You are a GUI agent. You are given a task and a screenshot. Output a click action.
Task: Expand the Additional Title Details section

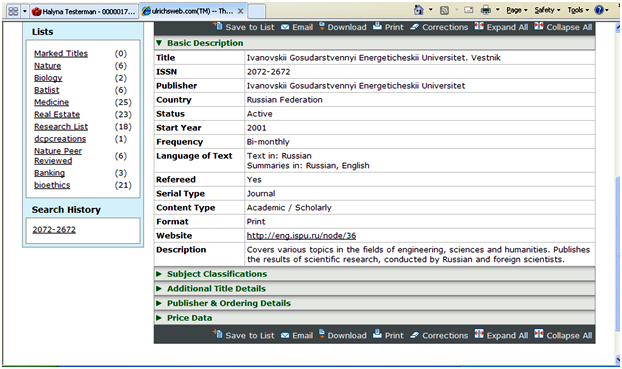coord(159,288)
